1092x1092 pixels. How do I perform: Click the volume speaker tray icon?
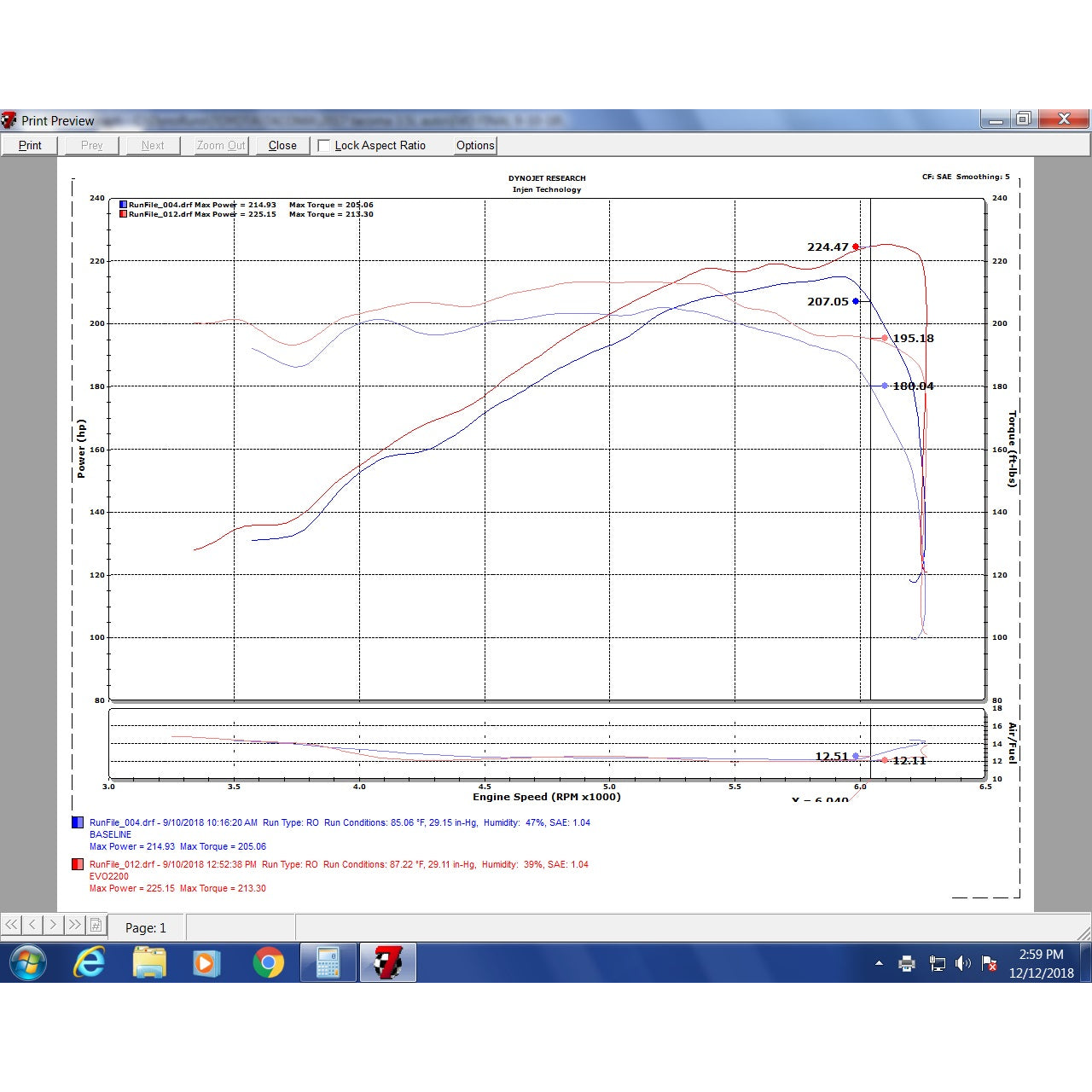coord(963,964)
